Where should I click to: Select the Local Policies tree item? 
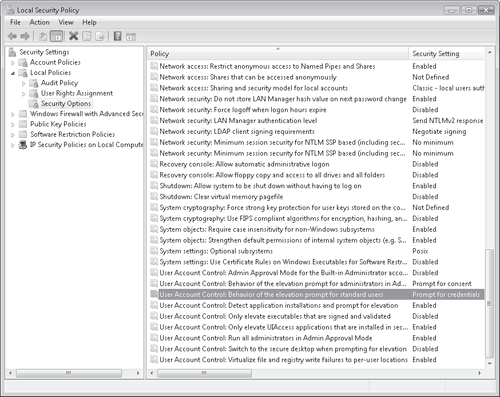[x=50, y=73]
